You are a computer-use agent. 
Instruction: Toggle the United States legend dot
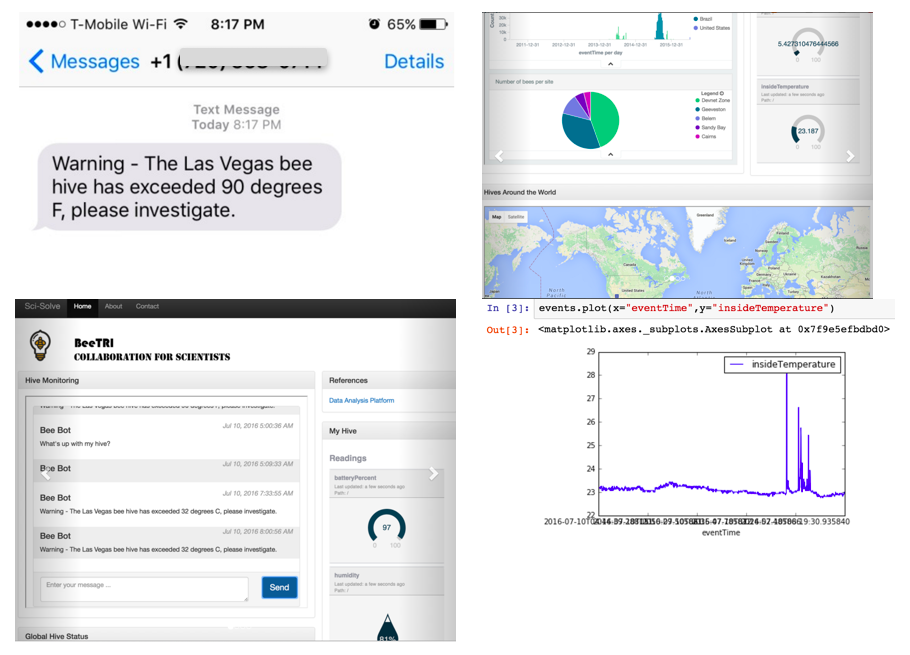695,28
